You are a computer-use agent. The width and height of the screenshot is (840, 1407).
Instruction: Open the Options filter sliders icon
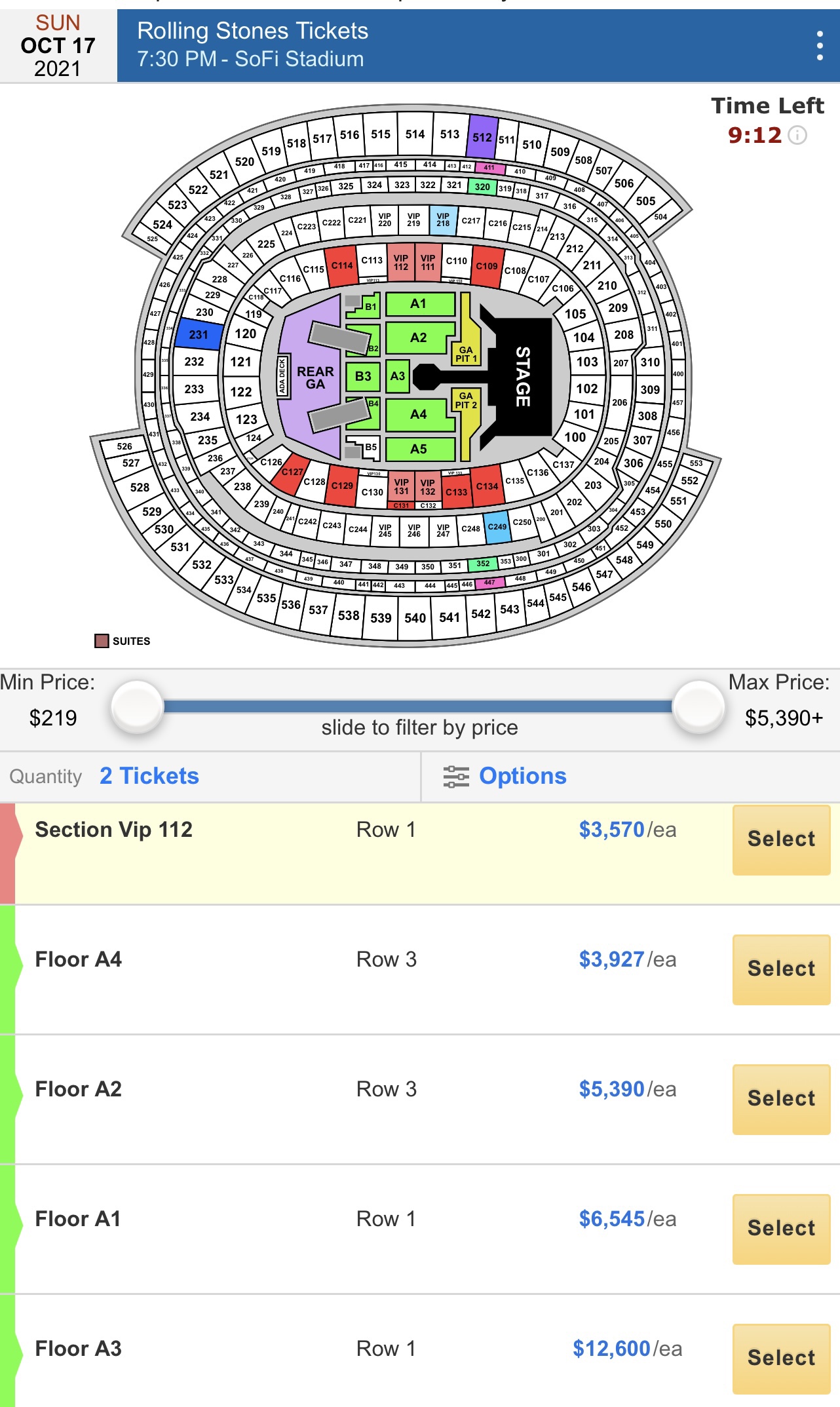pos(456,776)
